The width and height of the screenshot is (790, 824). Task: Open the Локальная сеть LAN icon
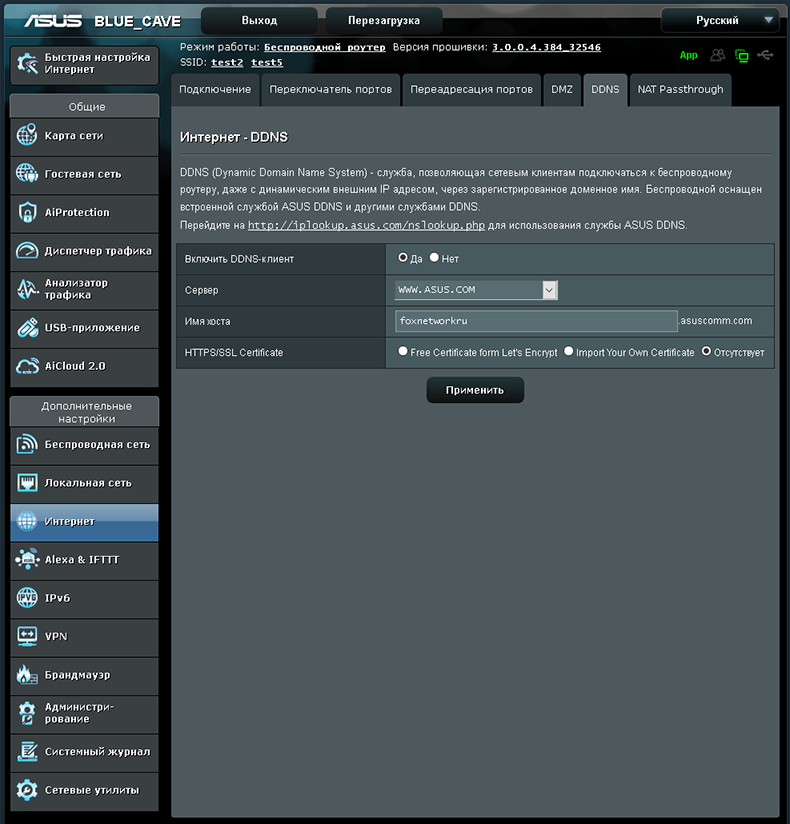coord(27,482)
